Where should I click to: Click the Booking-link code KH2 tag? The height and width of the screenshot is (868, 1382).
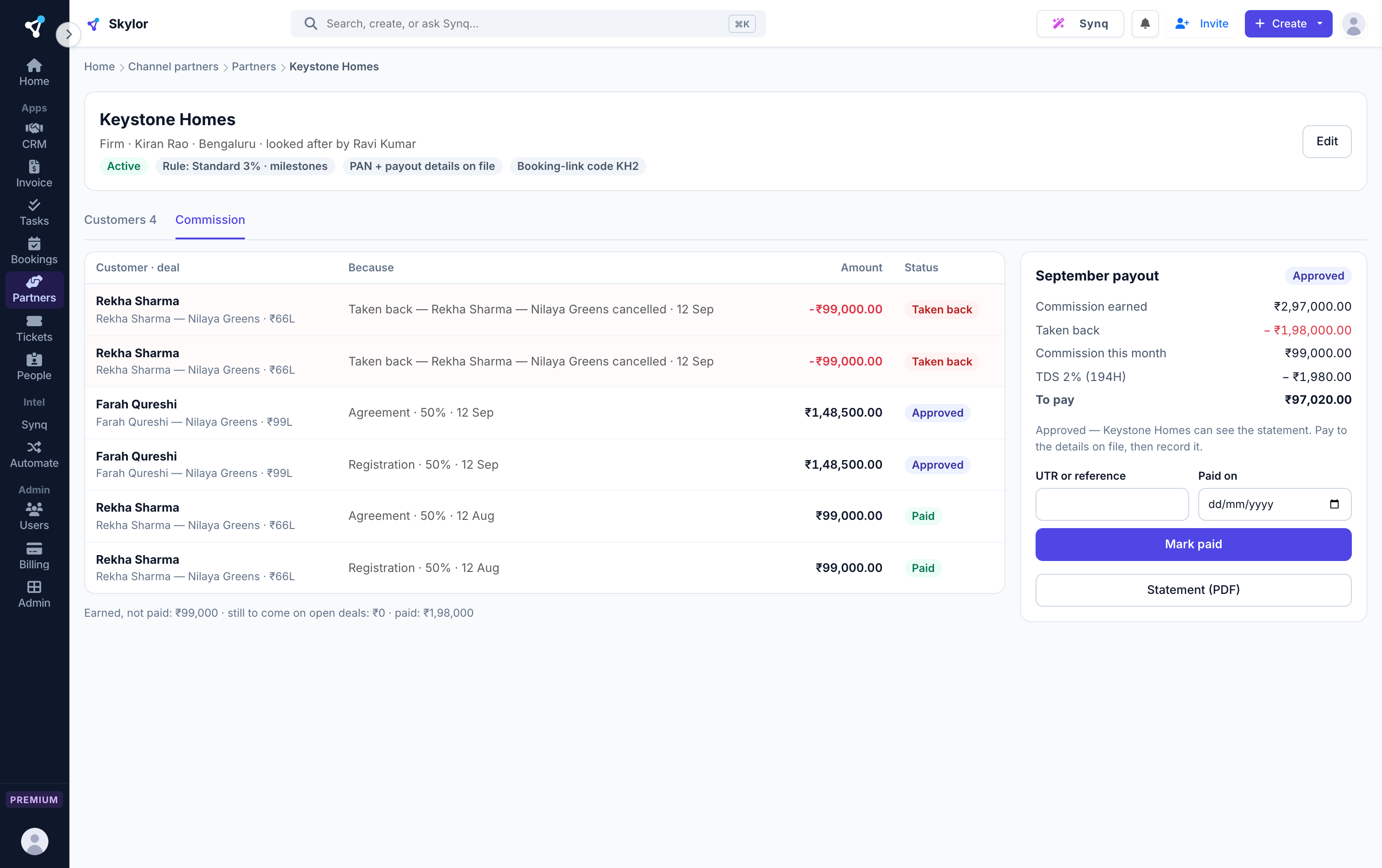tap(577, 166)
